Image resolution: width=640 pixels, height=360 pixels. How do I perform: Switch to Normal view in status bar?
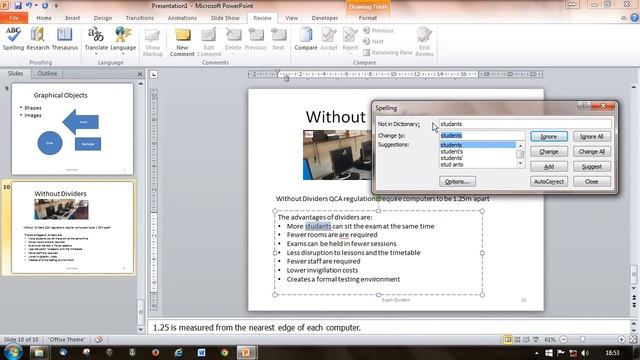pyautogui.click(x=507, y=340)
